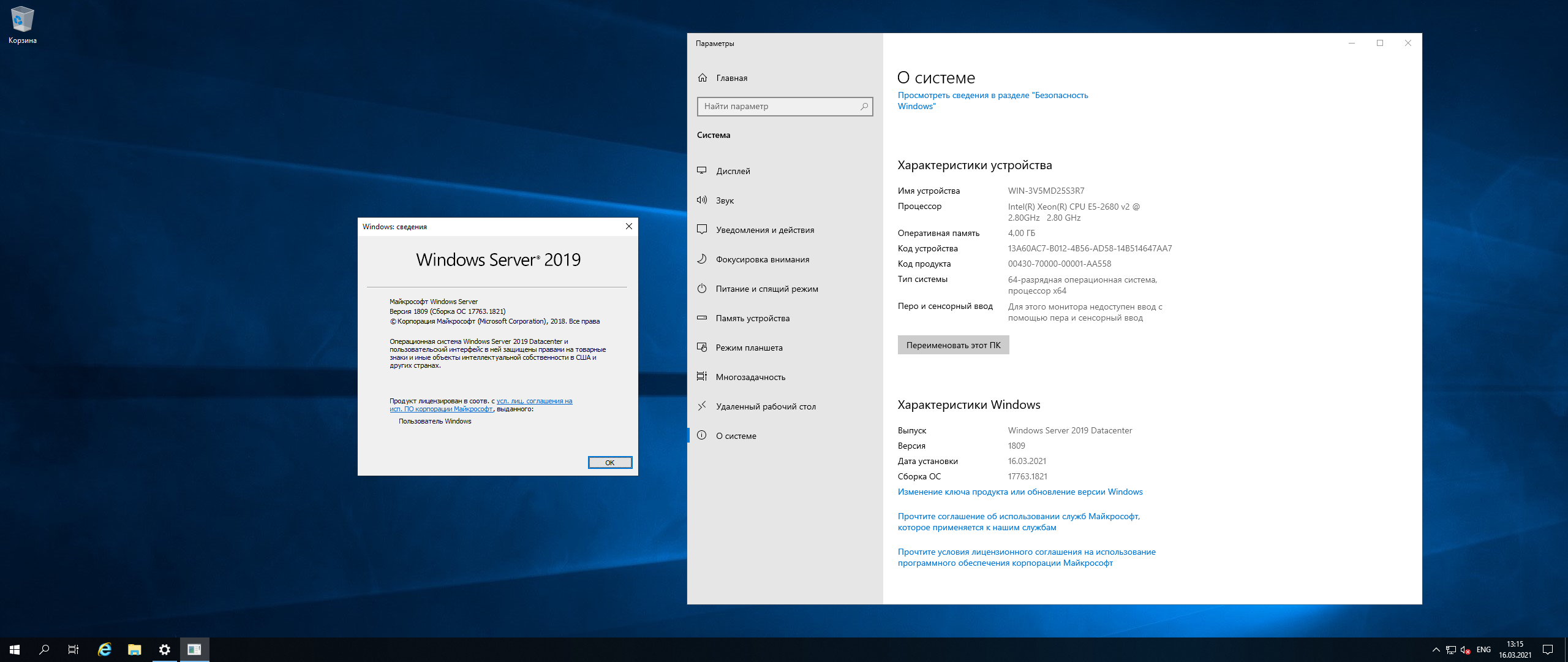Click the storage icon next to Память устройства
1568x662 pixels.
click(x=702, y=318)
